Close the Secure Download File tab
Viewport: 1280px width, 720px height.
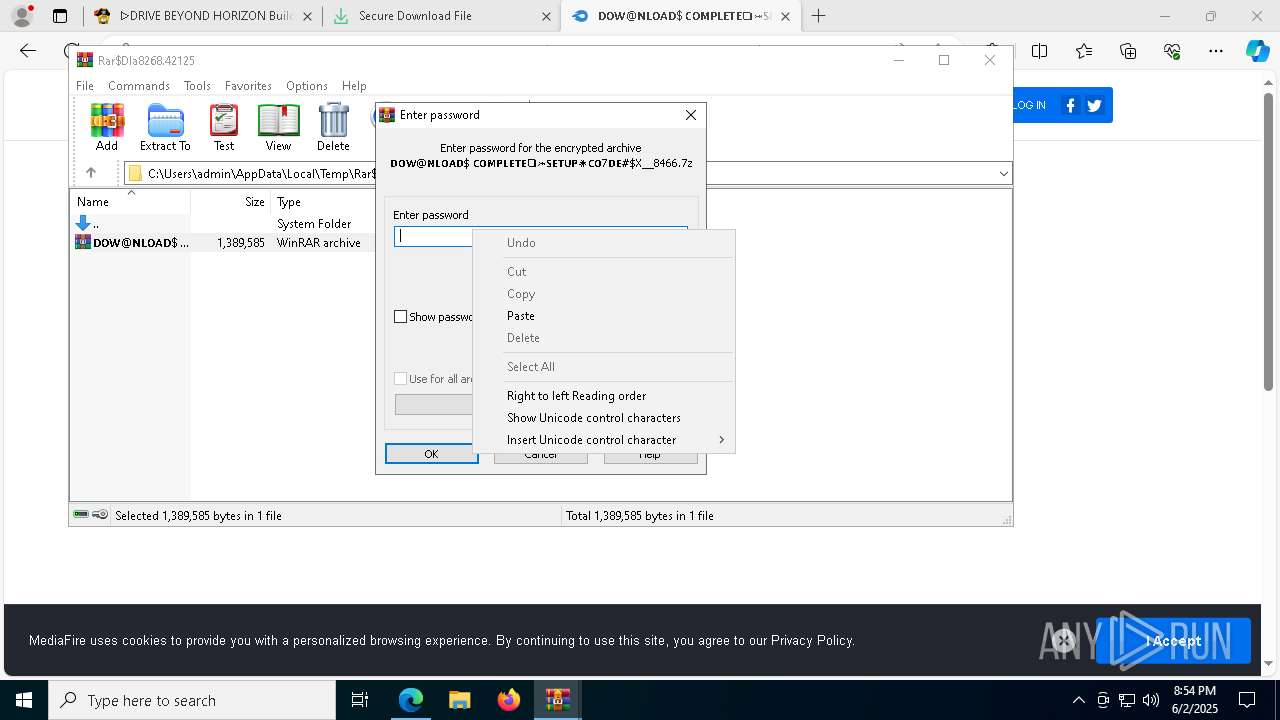coord(546,16)
